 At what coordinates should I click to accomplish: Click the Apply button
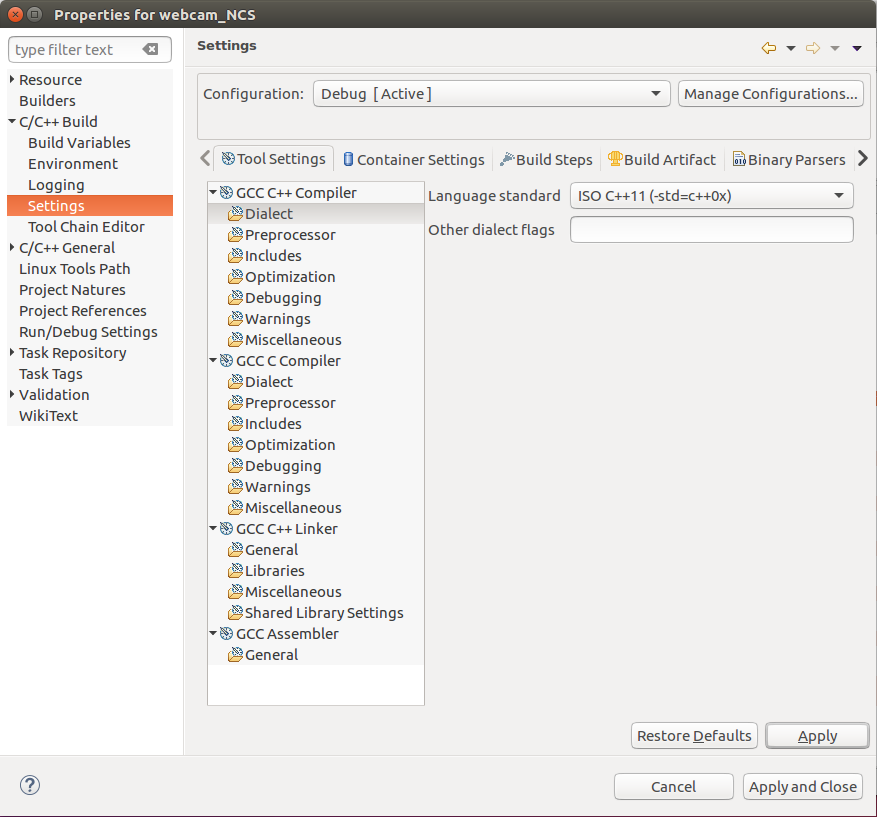817,736
